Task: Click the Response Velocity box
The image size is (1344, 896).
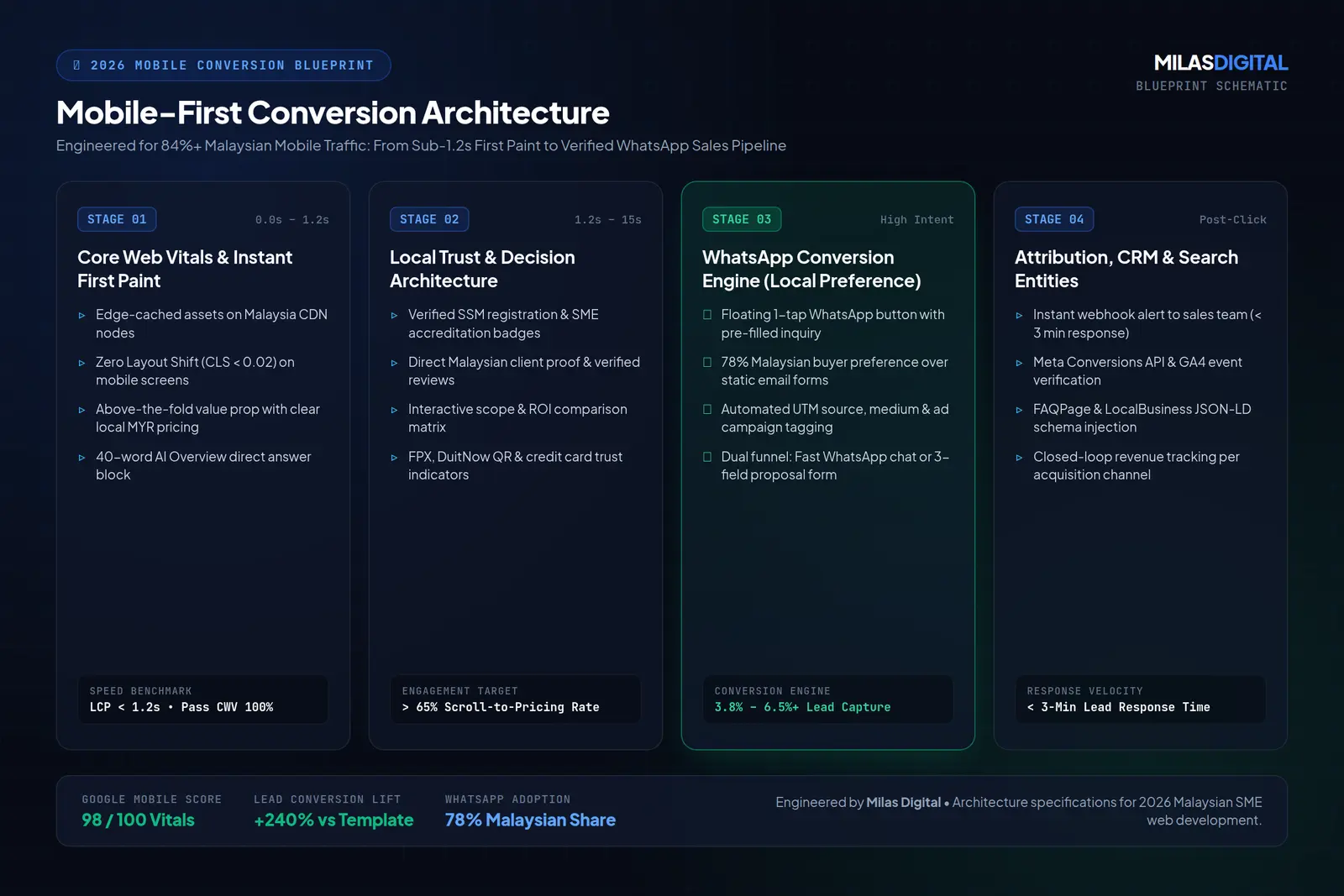Action: click(1140, 700)
